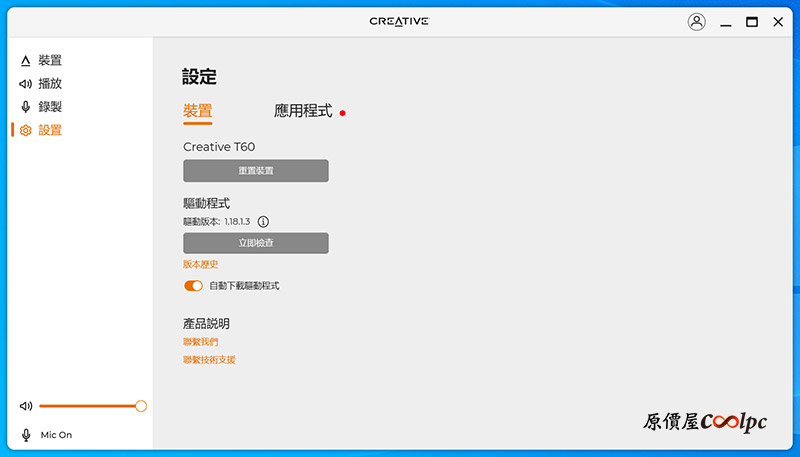Go to 播放 playback section
Viewport: 800px width, 457px height.
pos(41,83)
